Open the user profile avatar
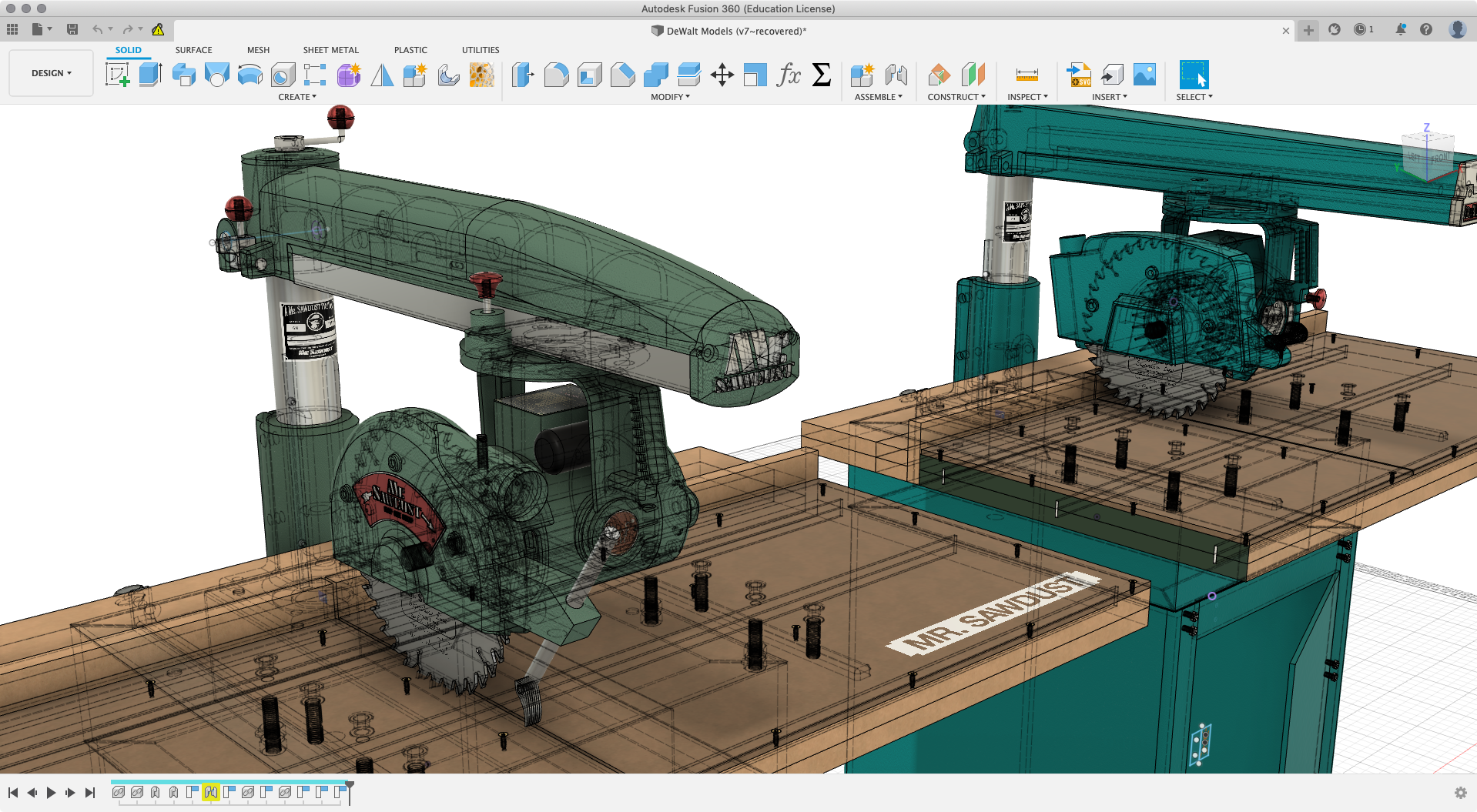 1457,29
